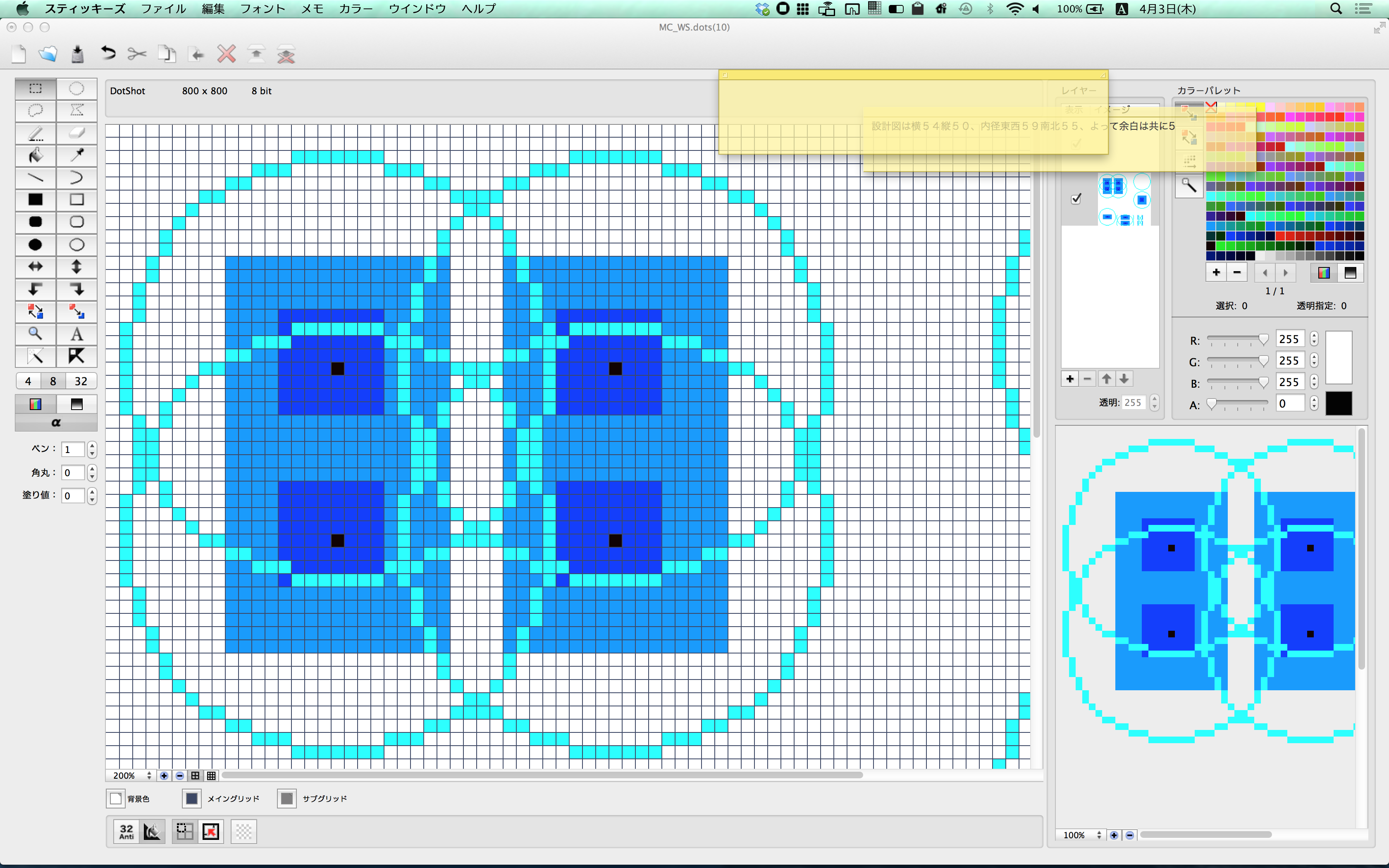Toggle the alpha (α) mode button
The height and width of the screenshot is (868, 1389).
[x=56, y=422]
